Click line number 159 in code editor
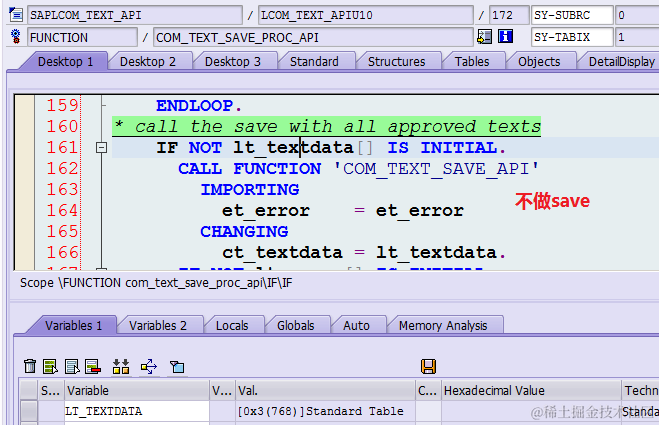This screenshot has height=425, width=659. (x=62, y=105)
